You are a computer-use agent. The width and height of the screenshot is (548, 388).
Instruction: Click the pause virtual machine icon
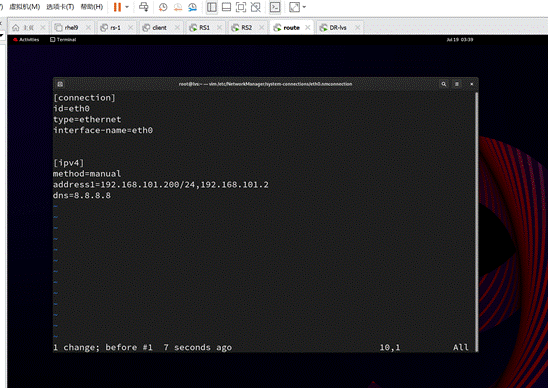tap(117, 7)
